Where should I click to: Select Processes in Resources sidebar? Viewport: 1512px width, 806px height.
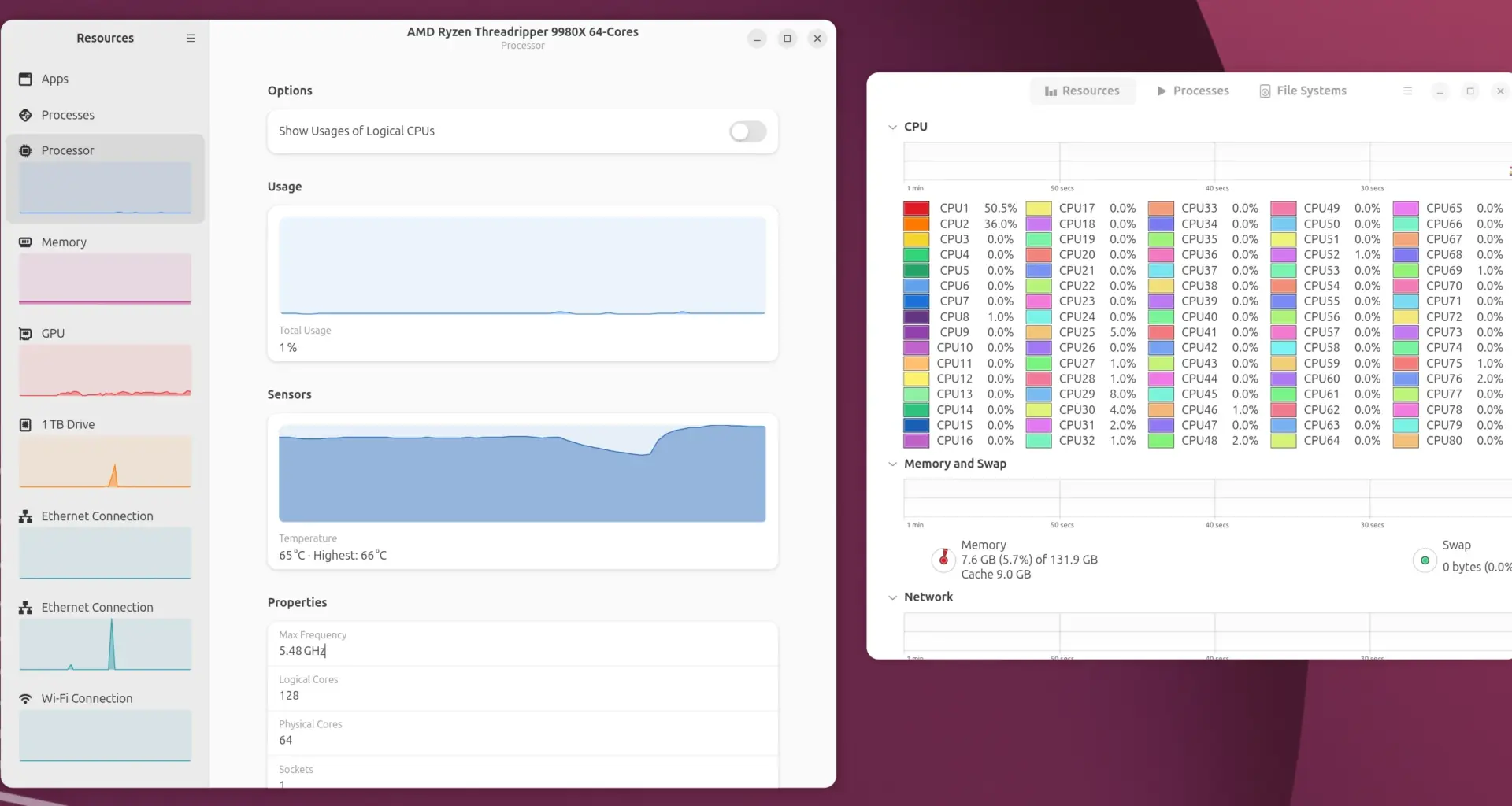(x=105, y=115)
